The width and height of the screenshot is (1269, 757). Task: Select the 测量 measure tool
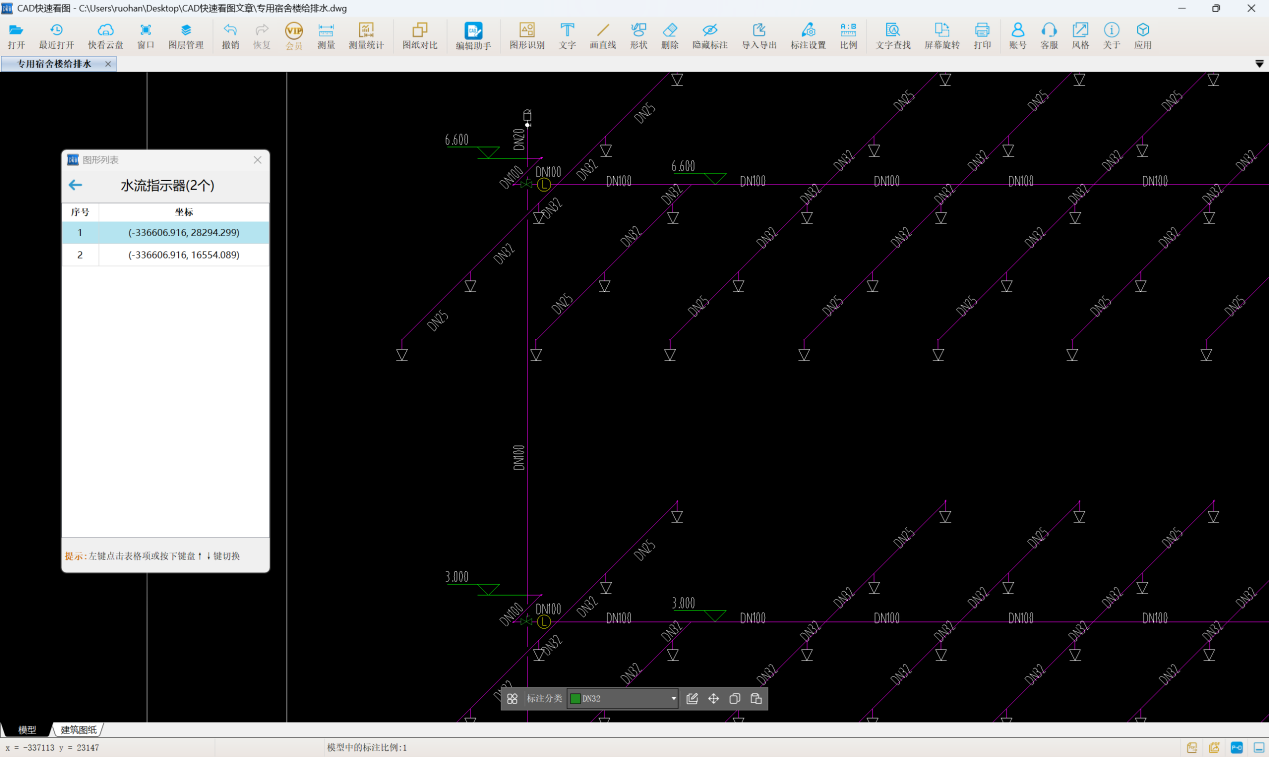pos(326,36)
